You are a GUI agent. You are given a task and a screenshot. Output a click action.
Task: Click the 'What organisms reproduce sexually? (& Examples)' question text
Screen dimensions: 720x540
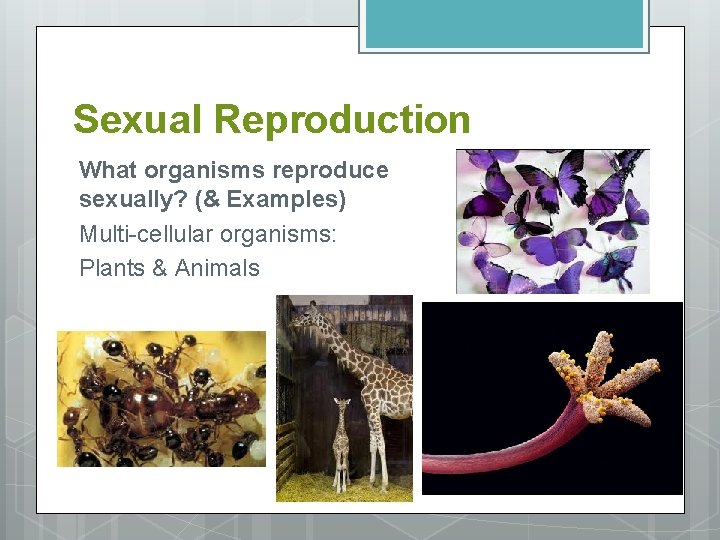[234, 185]
